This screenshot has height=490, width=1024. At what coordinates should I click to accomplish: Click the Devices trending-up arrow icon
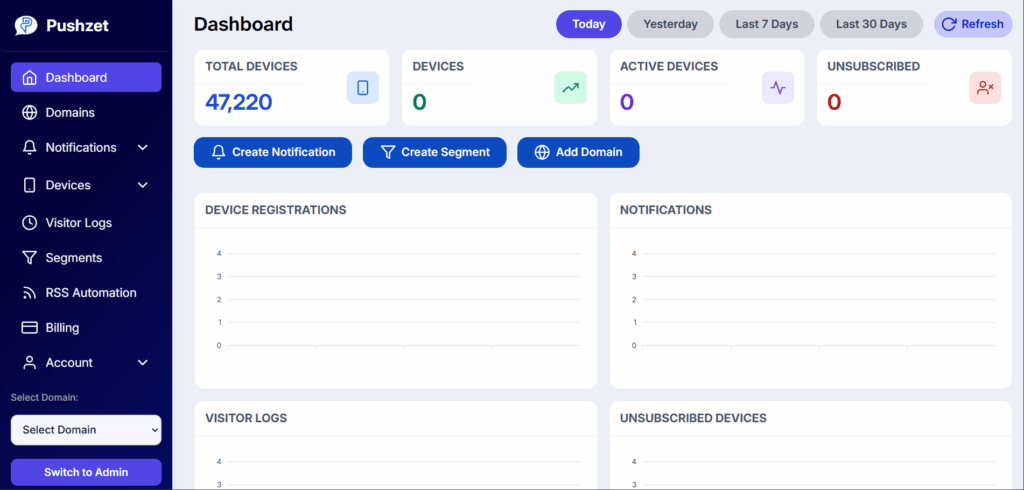coord(570,88)
